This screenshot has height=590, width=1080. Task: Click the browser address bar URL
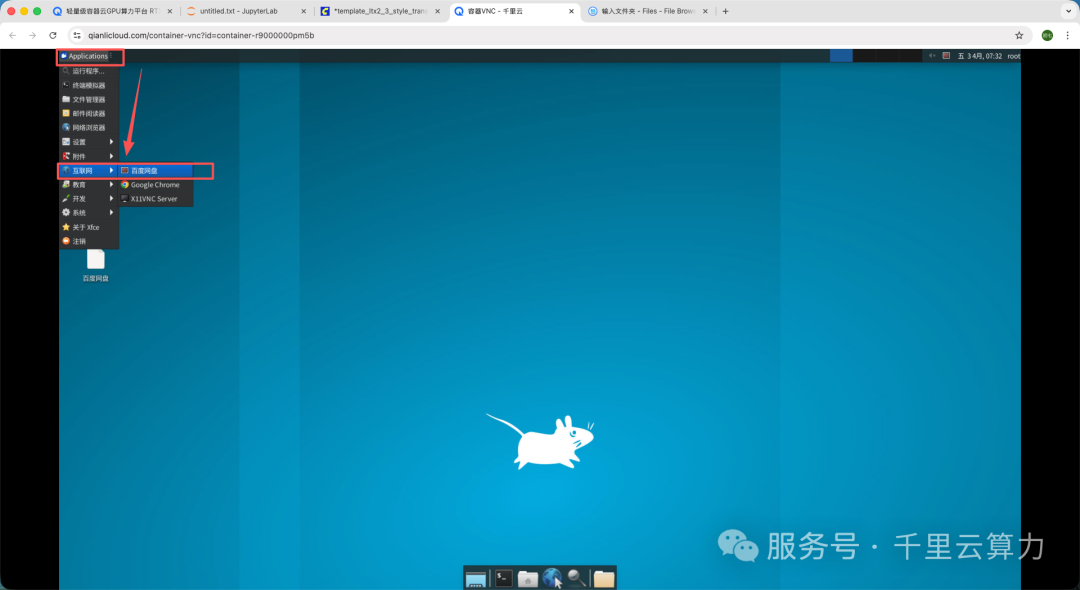201,35
